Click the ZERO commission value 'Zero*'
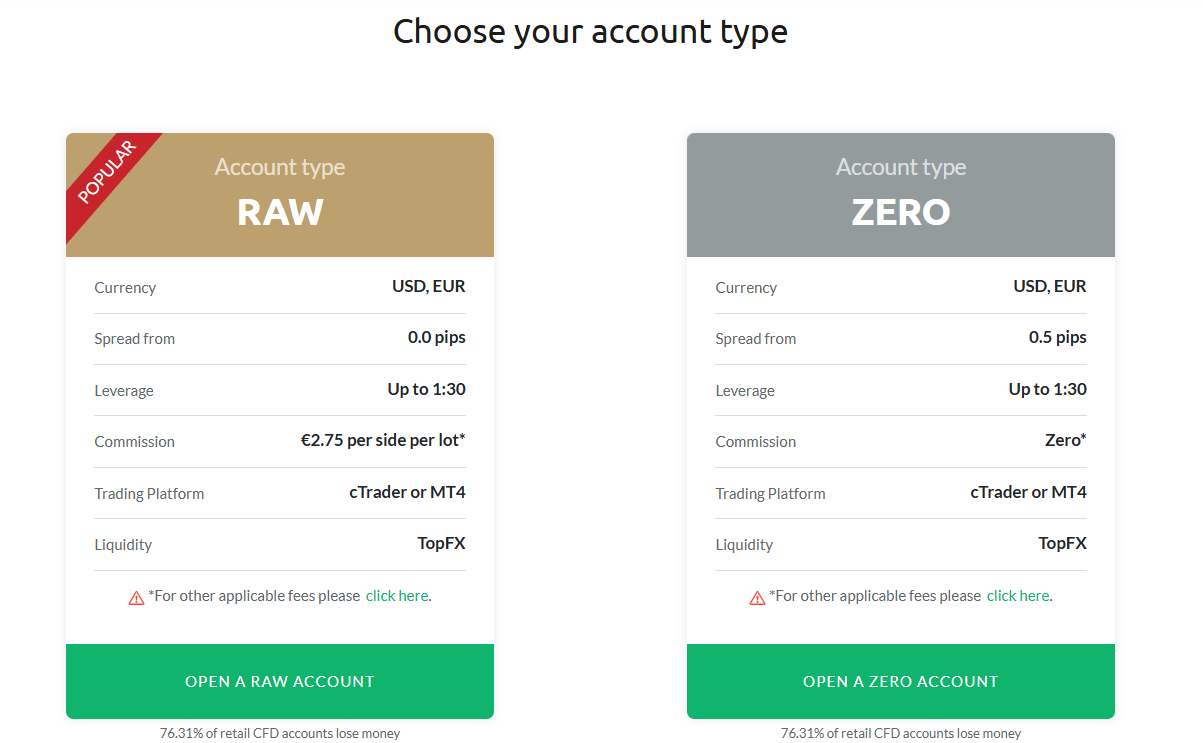The height and width of the screenshot is (743, 1203). [x=1064, y=440]
